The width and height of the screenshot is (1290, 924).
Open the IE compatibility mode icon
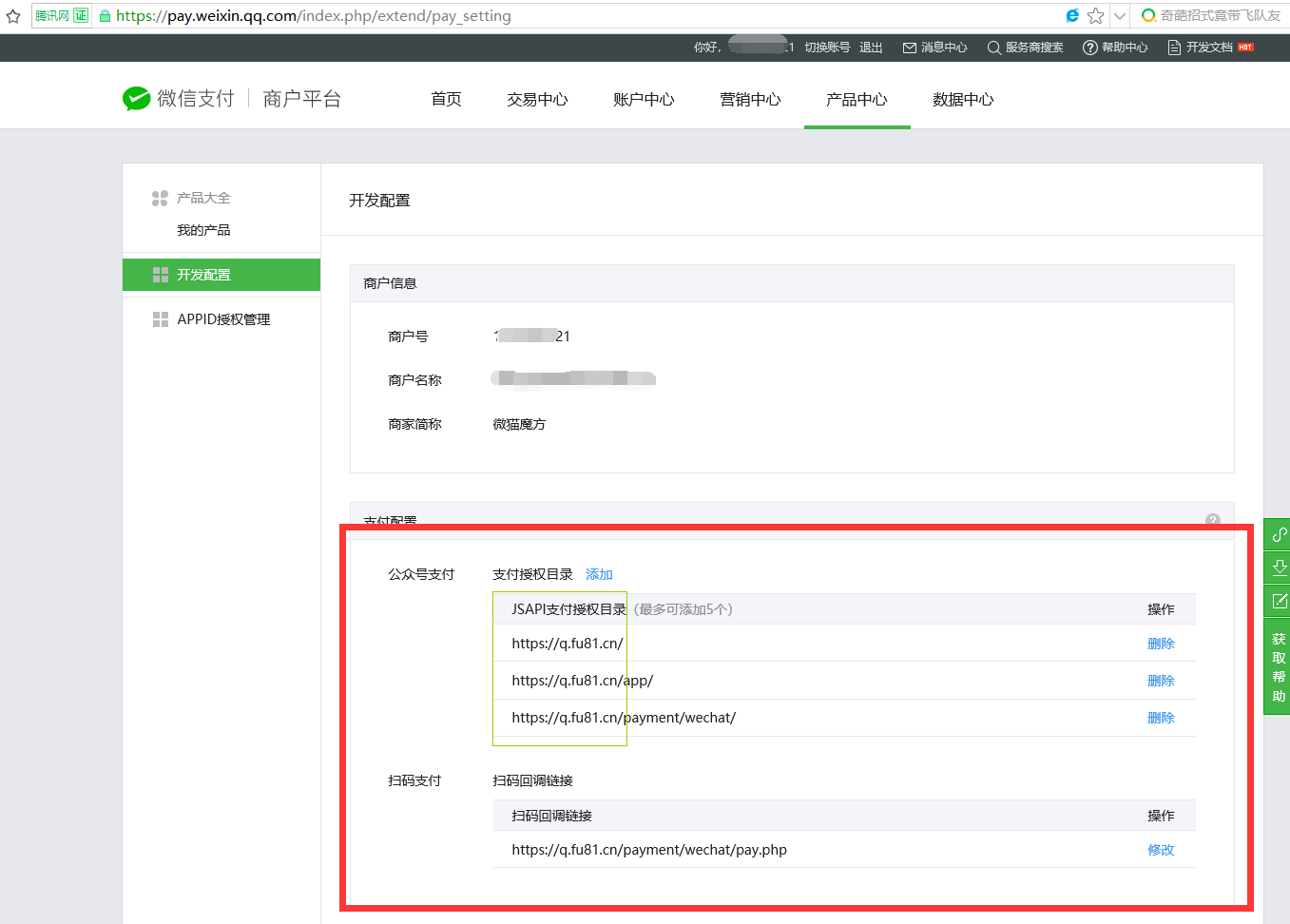coord(1072,15)
